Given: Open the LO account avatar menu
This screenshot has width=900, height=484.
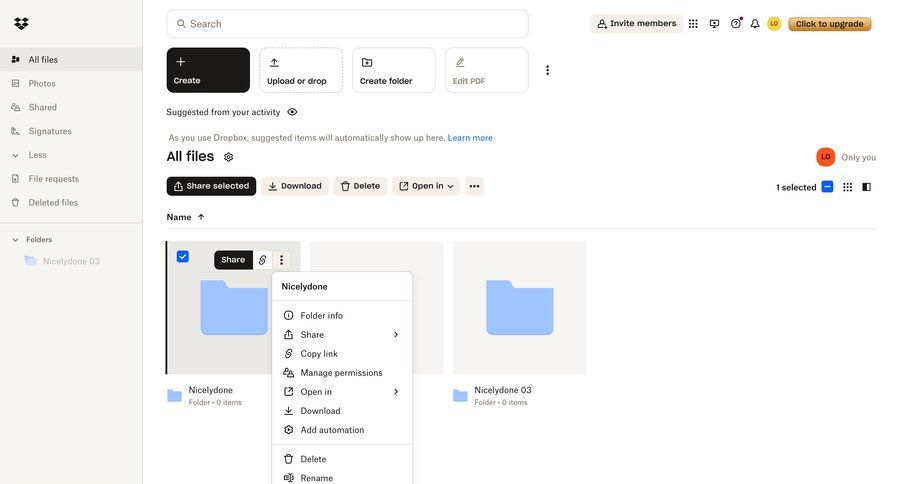Looking at the screenshot, I should coord(774,24).
